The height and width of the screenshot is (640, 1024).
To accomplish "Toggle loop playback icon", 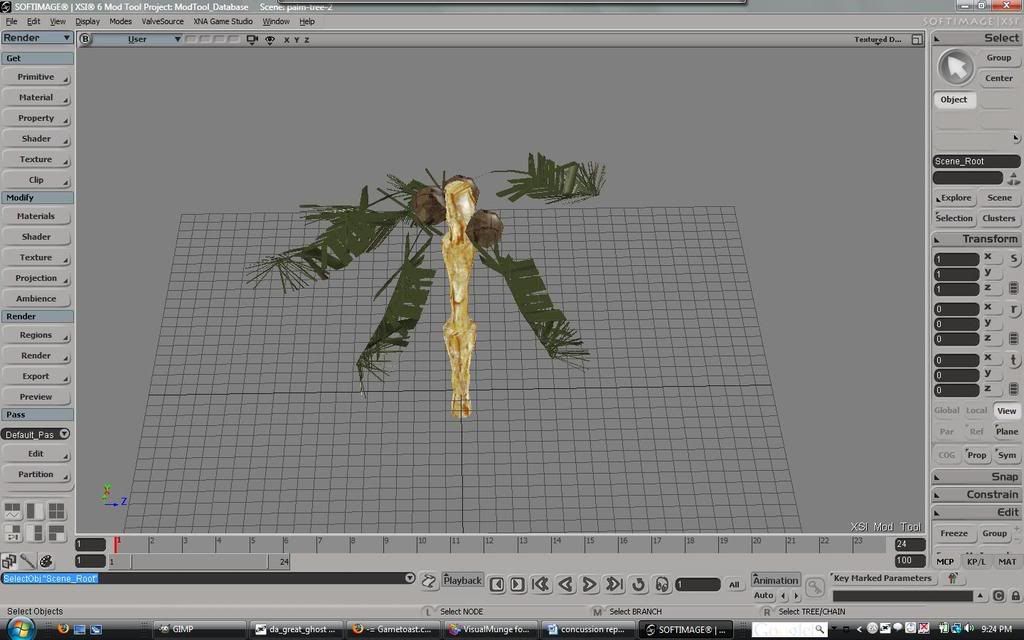I will pyautogui.click(x=639, y=584).
